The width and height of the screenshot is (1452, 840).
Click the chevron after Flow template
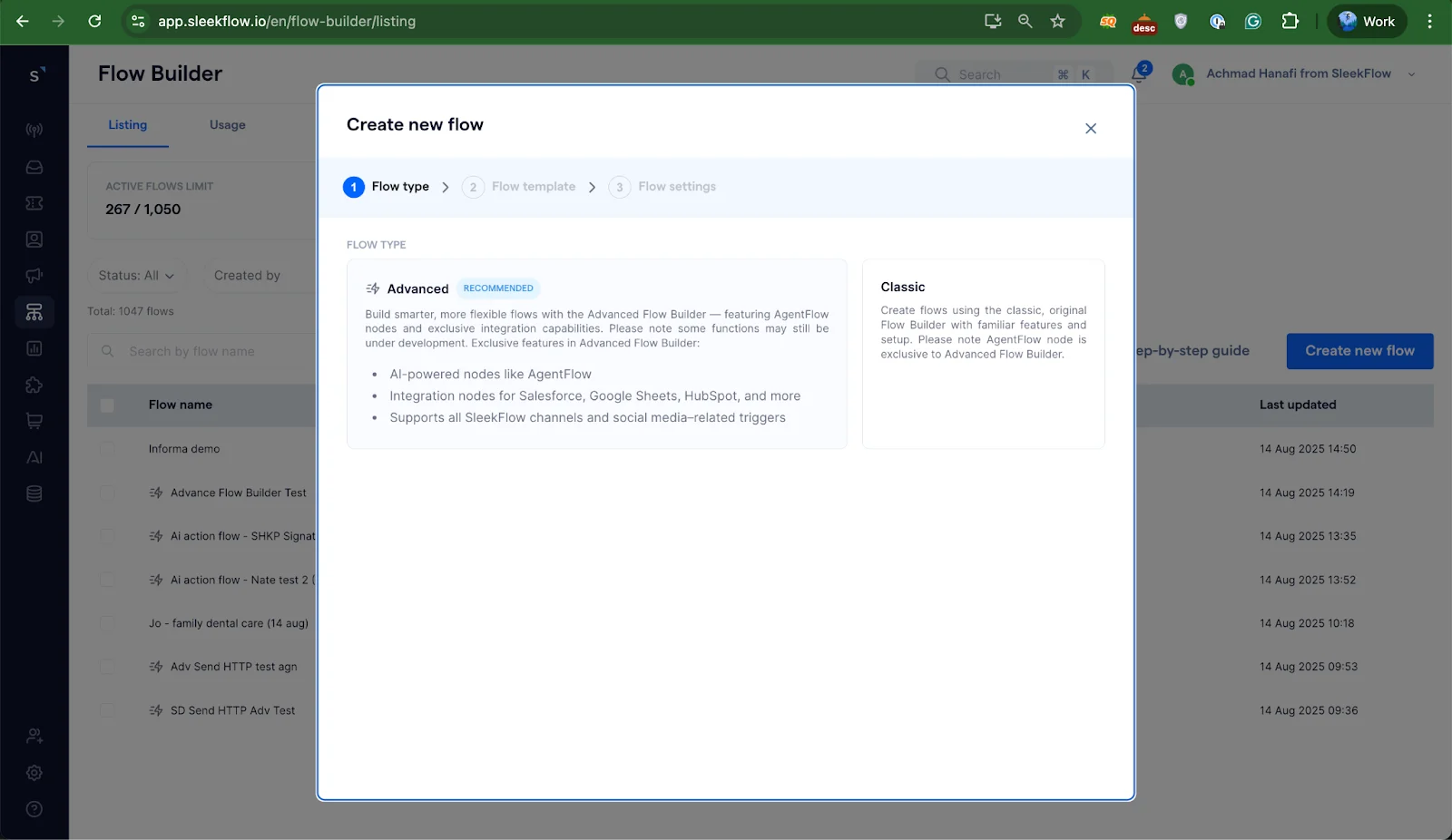(593, 187)
